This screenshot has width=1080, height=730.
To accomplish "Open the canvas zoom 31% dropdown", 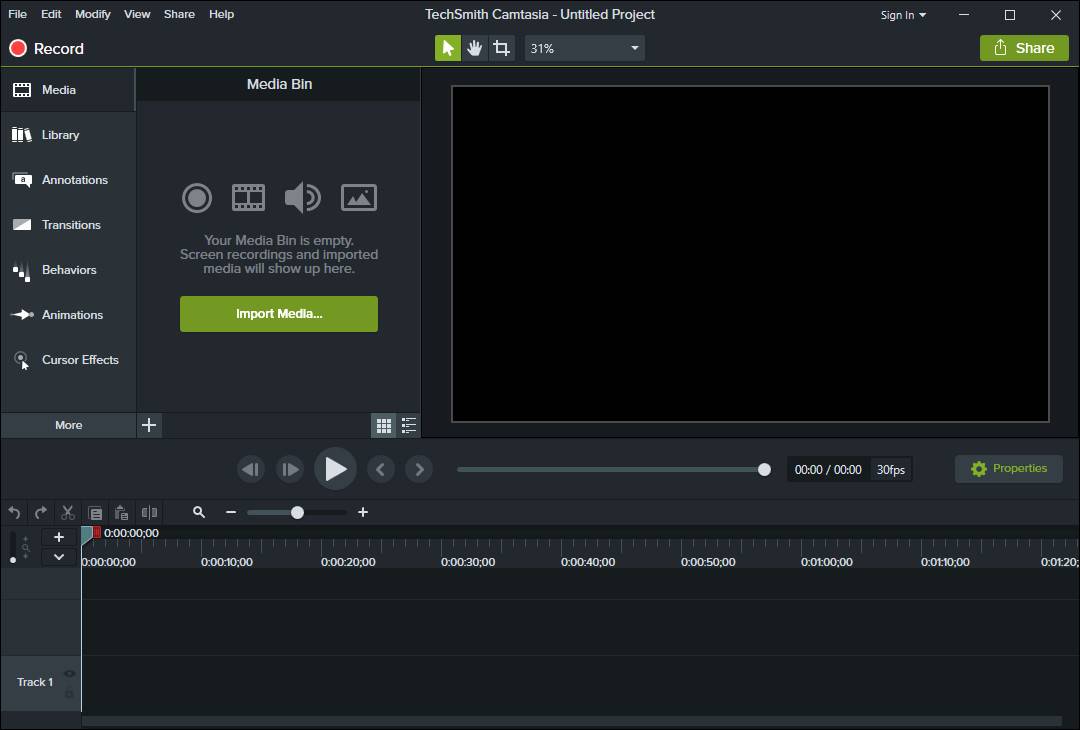I will point(584,48).
